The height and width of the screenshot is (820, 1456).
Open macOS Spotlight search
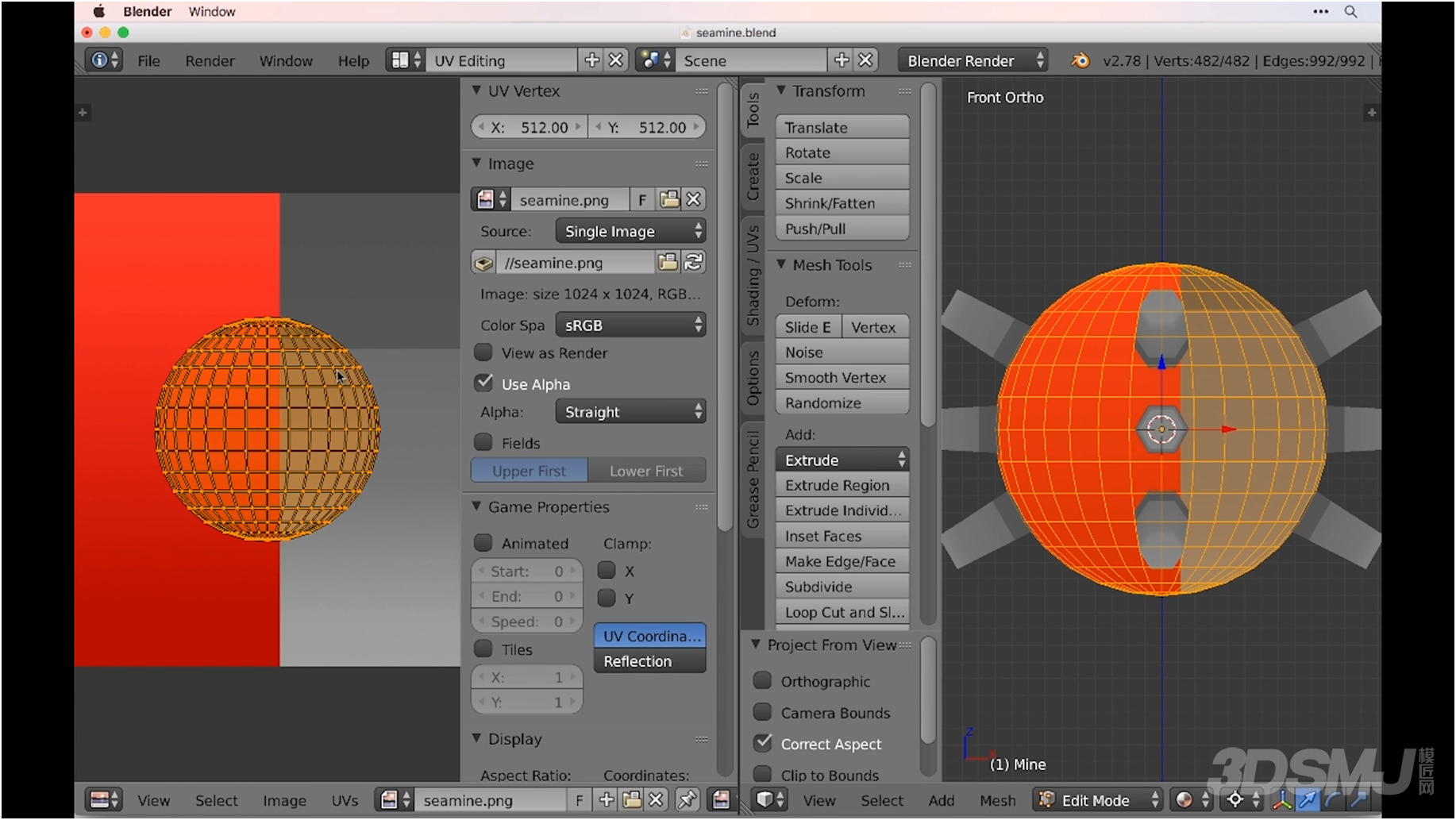point(1350,12)
